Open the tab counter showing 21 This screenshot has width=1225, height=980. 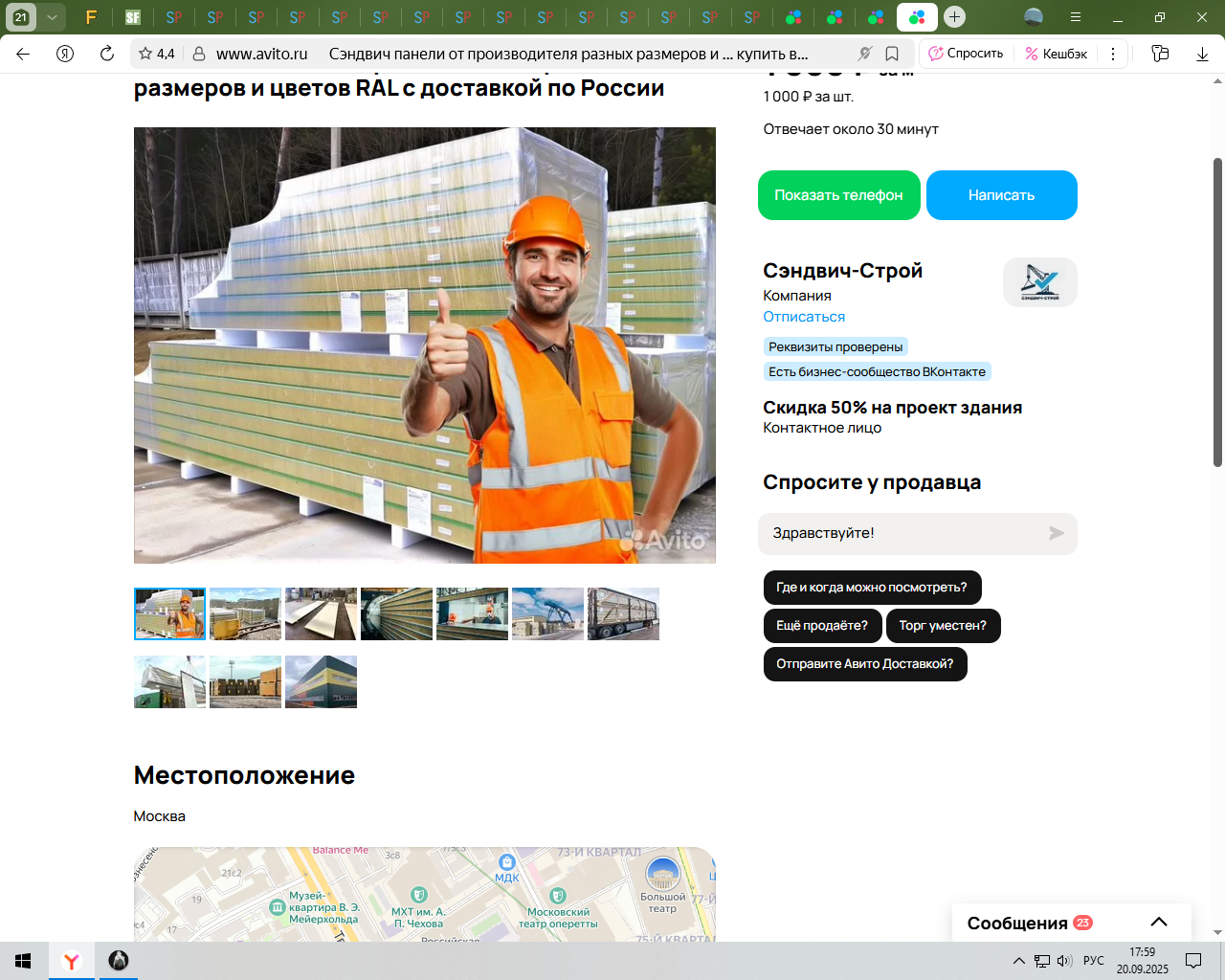coord(20,17)
